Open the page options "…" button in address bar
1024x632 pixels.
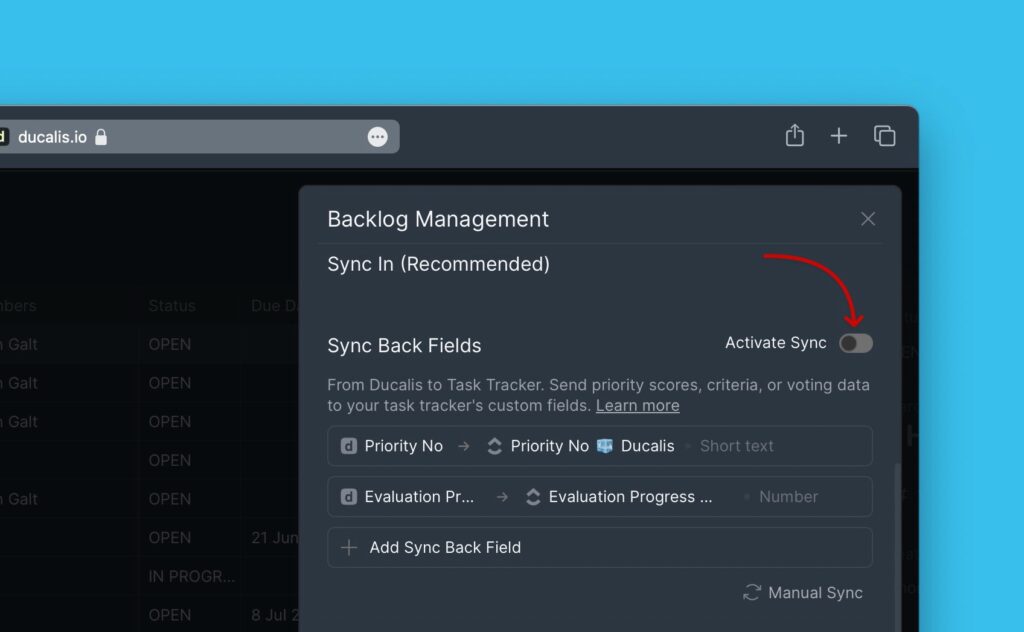click(x=377, y=137)
